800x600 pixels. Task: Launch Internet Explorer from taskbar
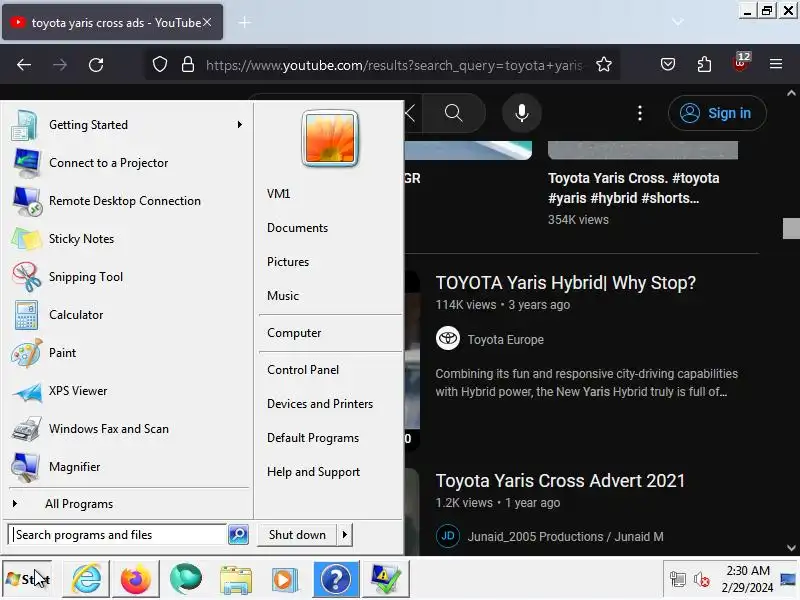[86, 579]
